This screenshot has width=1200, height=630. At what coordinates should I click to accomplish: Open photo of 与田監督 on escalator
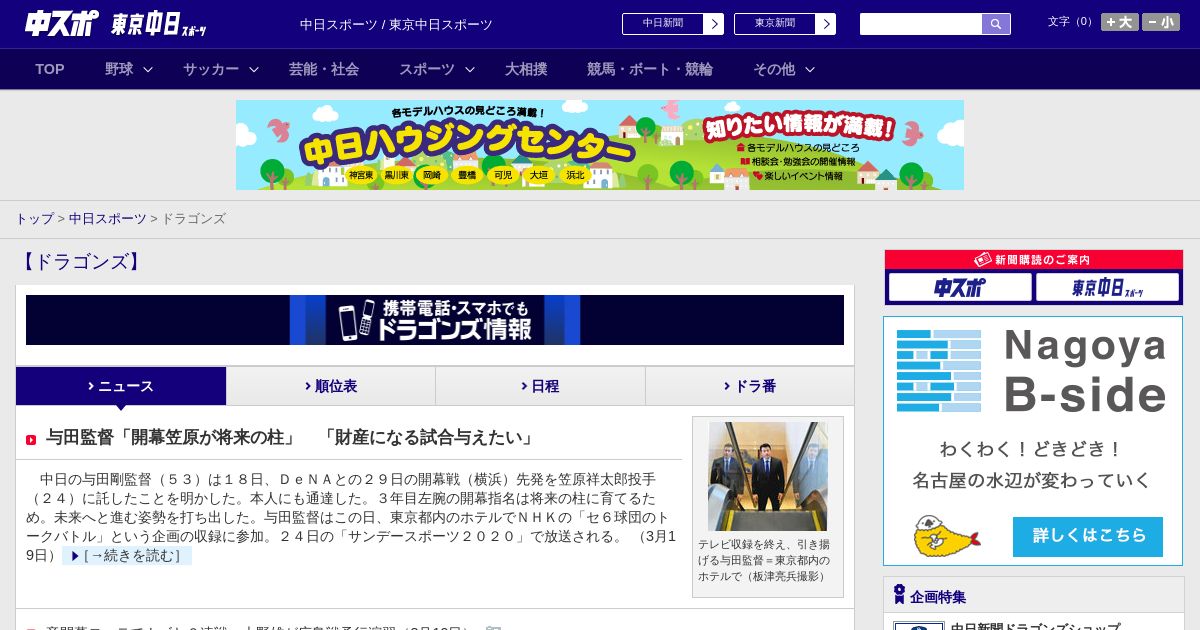768,476
